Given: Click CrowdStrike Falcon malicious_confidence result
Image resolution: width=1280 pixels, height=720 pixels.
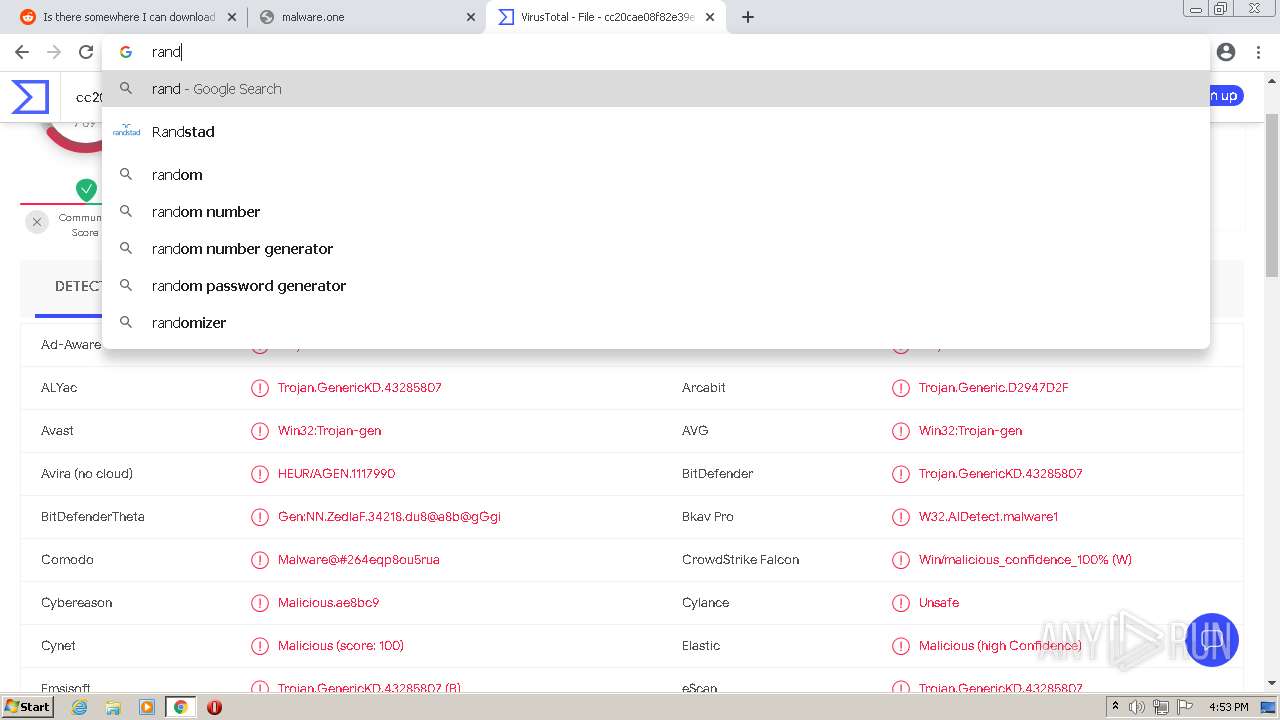Looking at the screenshot, I should click(x=1025, y=560).
